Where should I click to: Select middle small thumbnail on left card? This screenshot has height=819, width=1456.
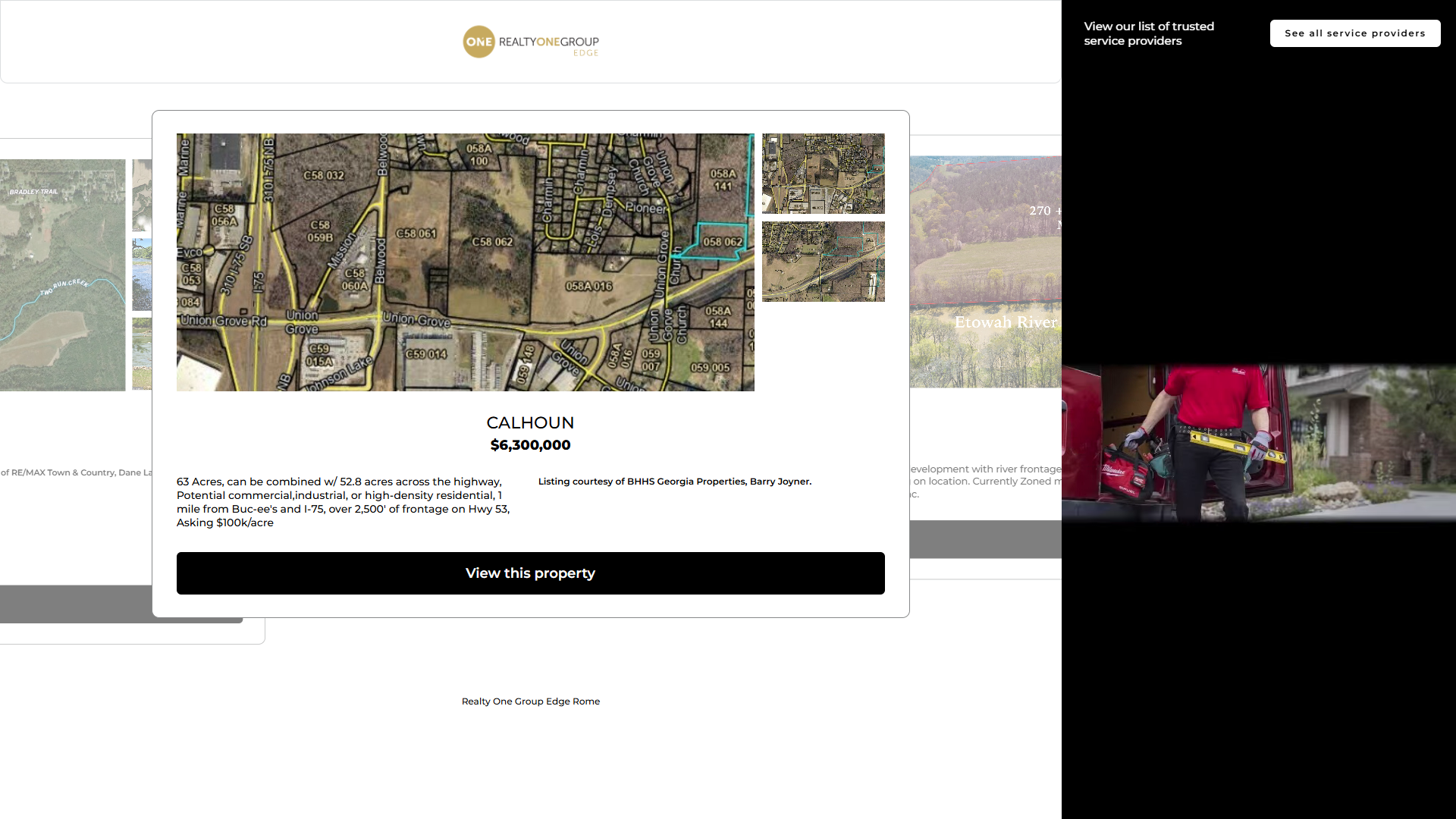(142, 275)
